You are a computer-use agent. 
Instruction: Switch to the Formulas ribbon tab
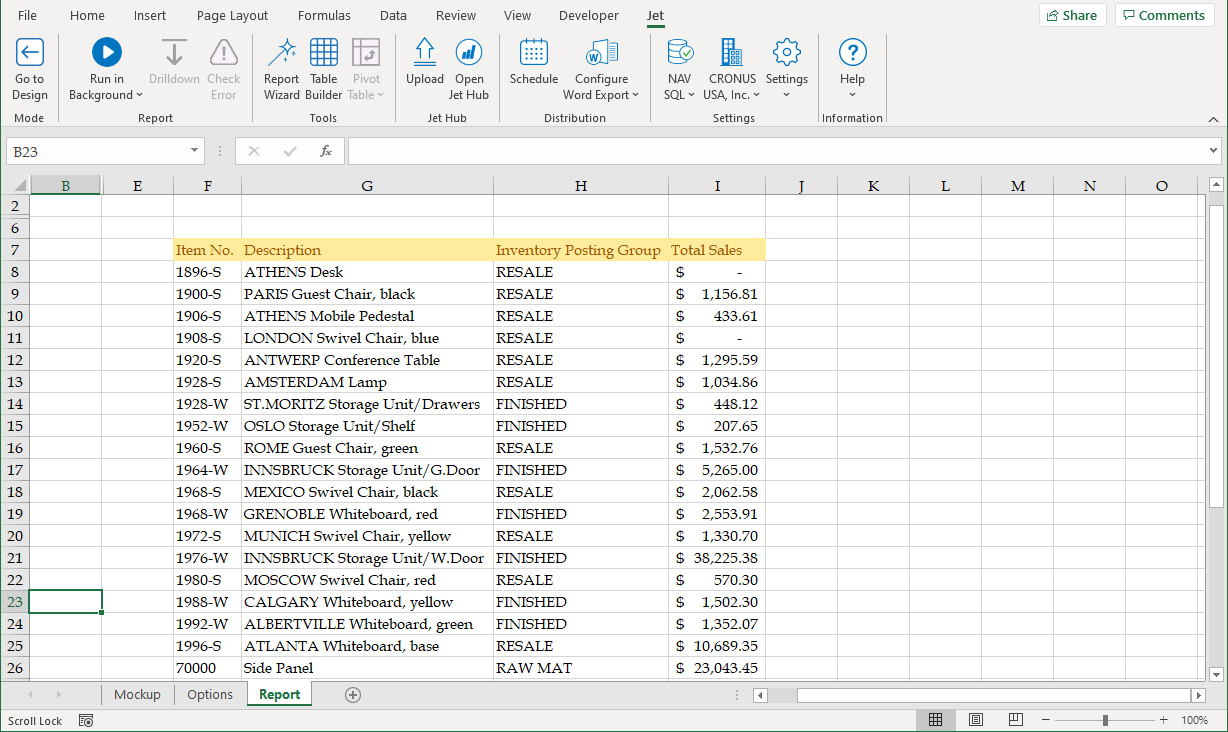pyautogui.click(x=324, y=15)
